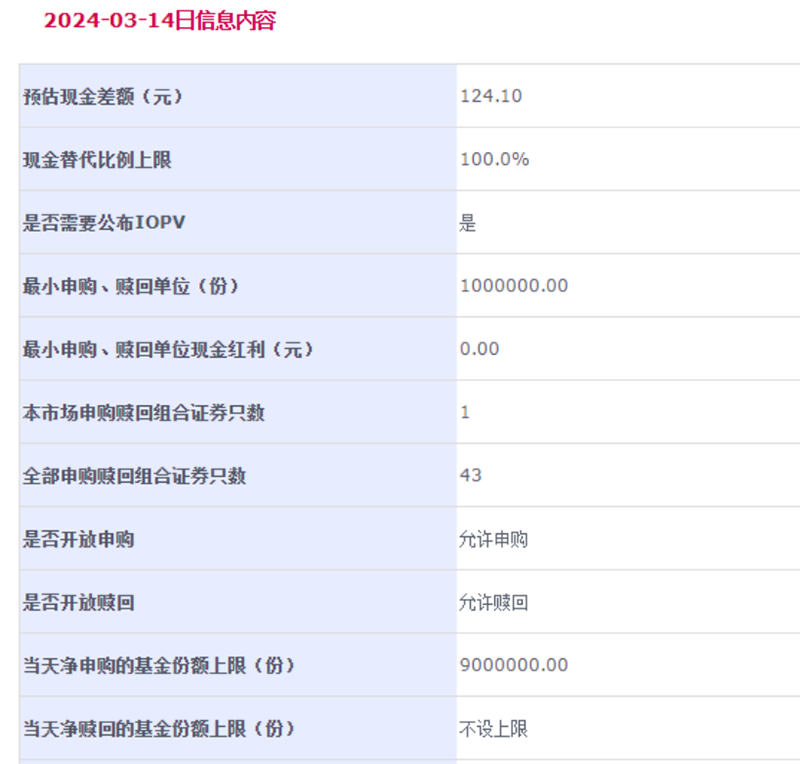This screenshot has height=764, width=800.
Task: Select the 最小申购、赎回单位现金红利（元） label
Action: [168, 349]
